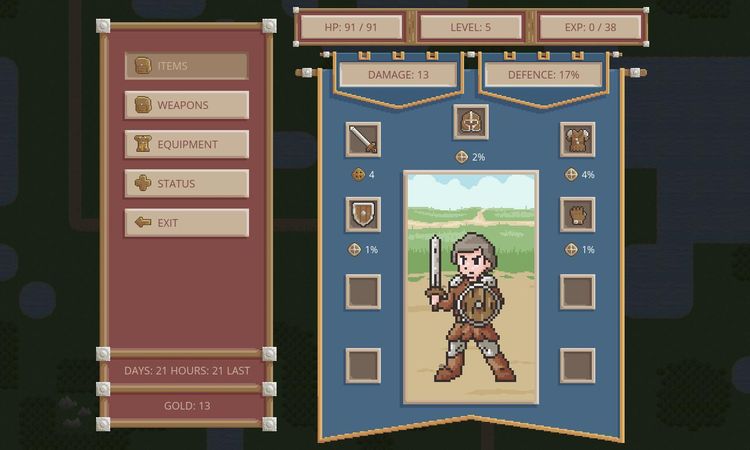Select the empty slot below the shield
This screenshot has width=750, height=450.
[x=362, y=290]
